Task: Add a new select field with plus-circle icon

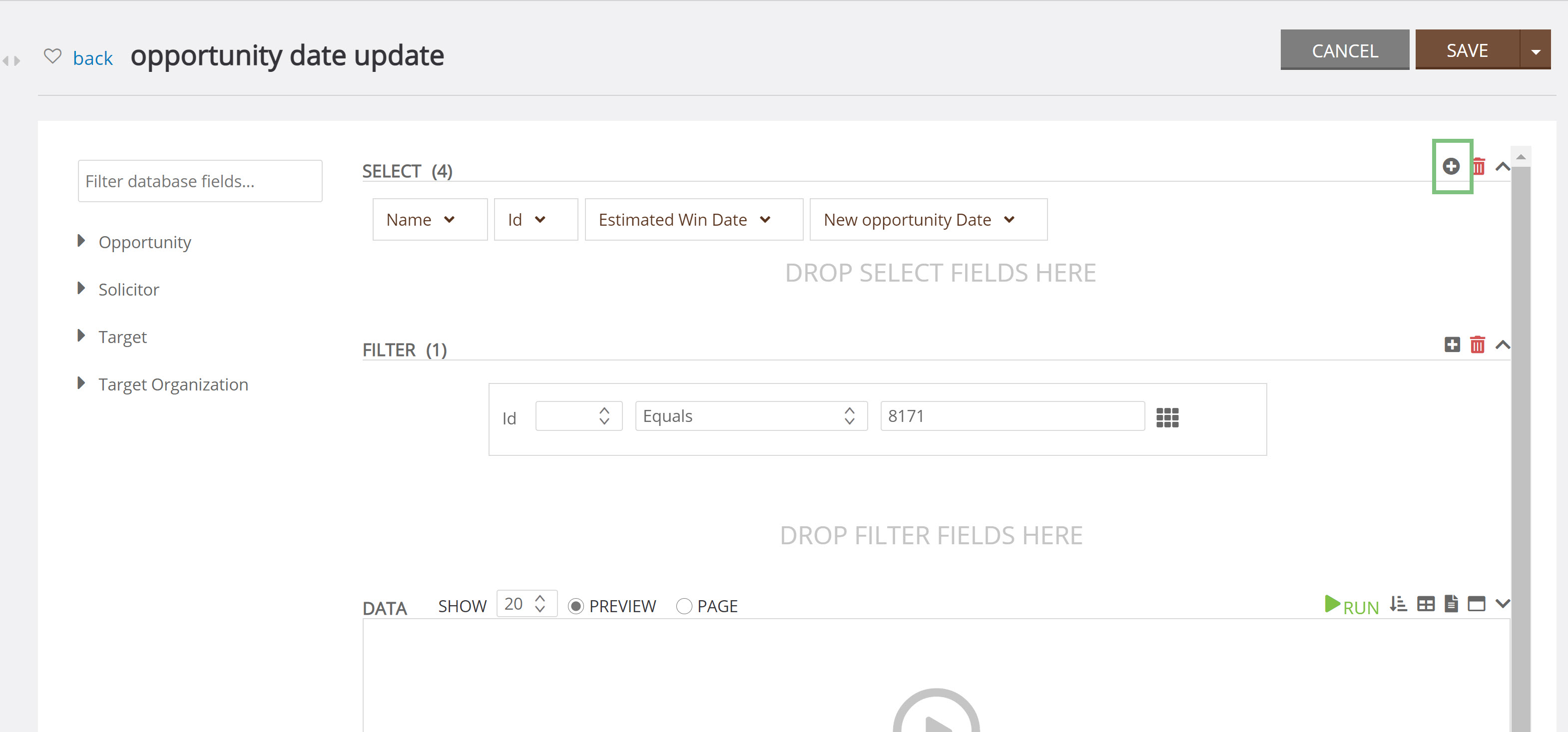Action: 1451,166
